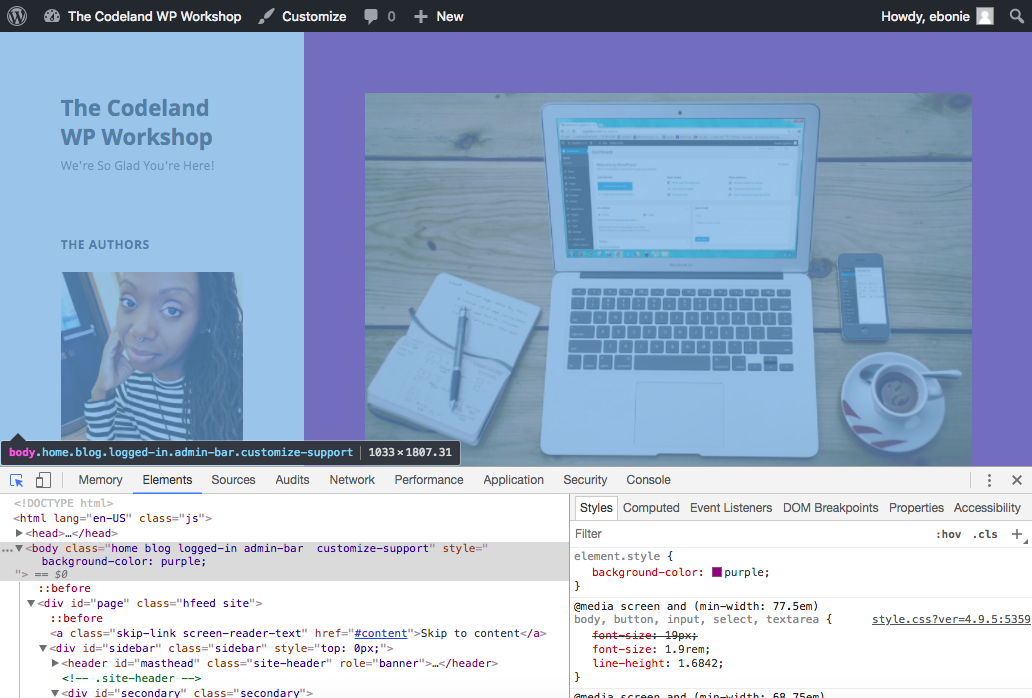Toggle the device toolbar icon

click(x=43, y=480)
